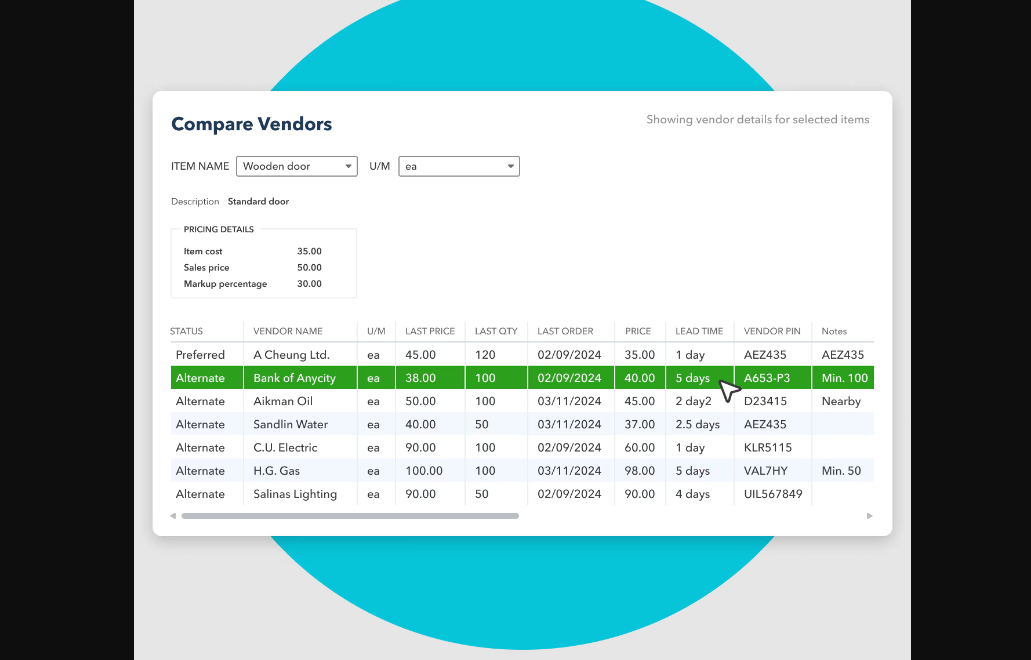Viewport: 1031px width, 660px height.
Task: Expand the ITEM NAME dropdown arrow
Action: click(x=349, y=166)
